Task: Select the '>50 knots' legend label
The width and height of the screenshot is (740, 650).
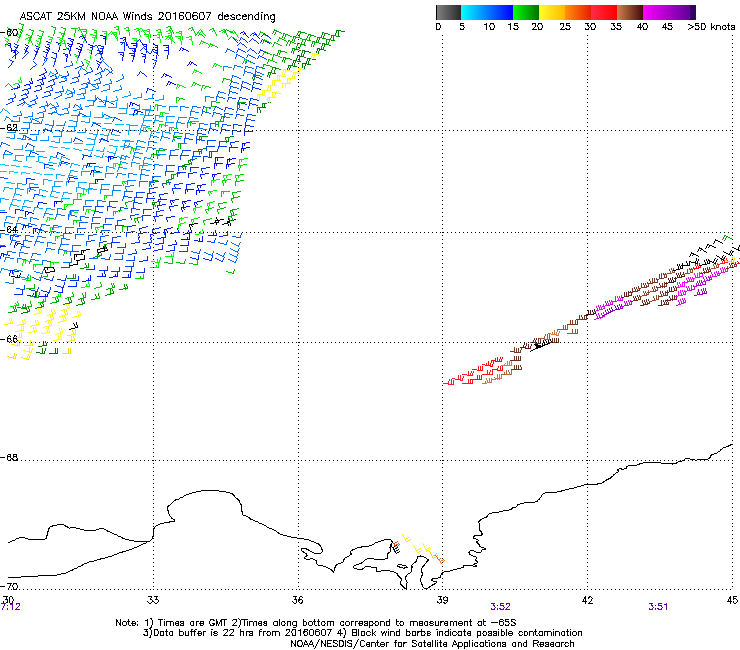Action: [x=711, y=27]
